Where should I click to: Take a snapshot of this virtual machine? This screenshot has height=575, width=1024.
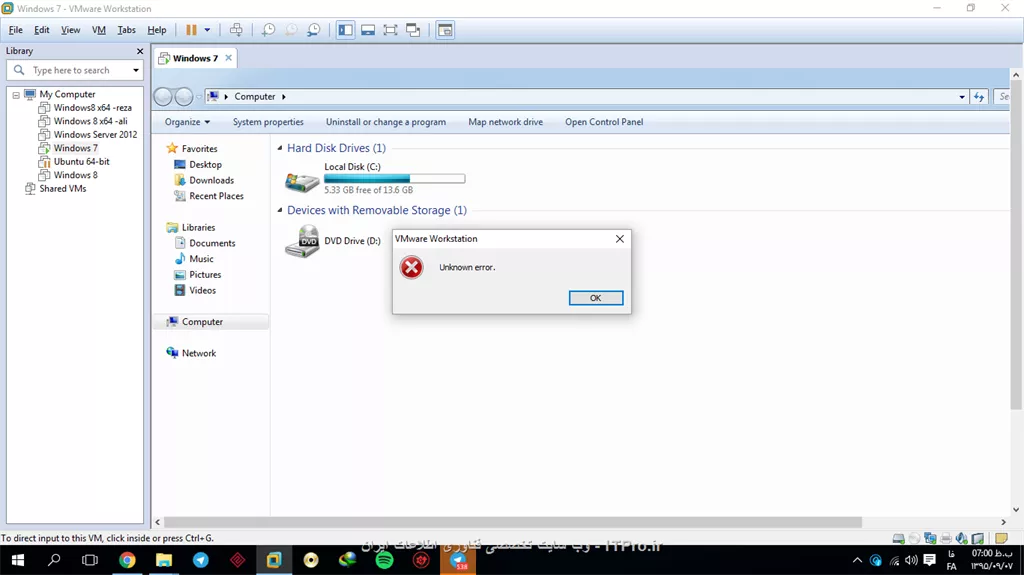pos(268,30)
